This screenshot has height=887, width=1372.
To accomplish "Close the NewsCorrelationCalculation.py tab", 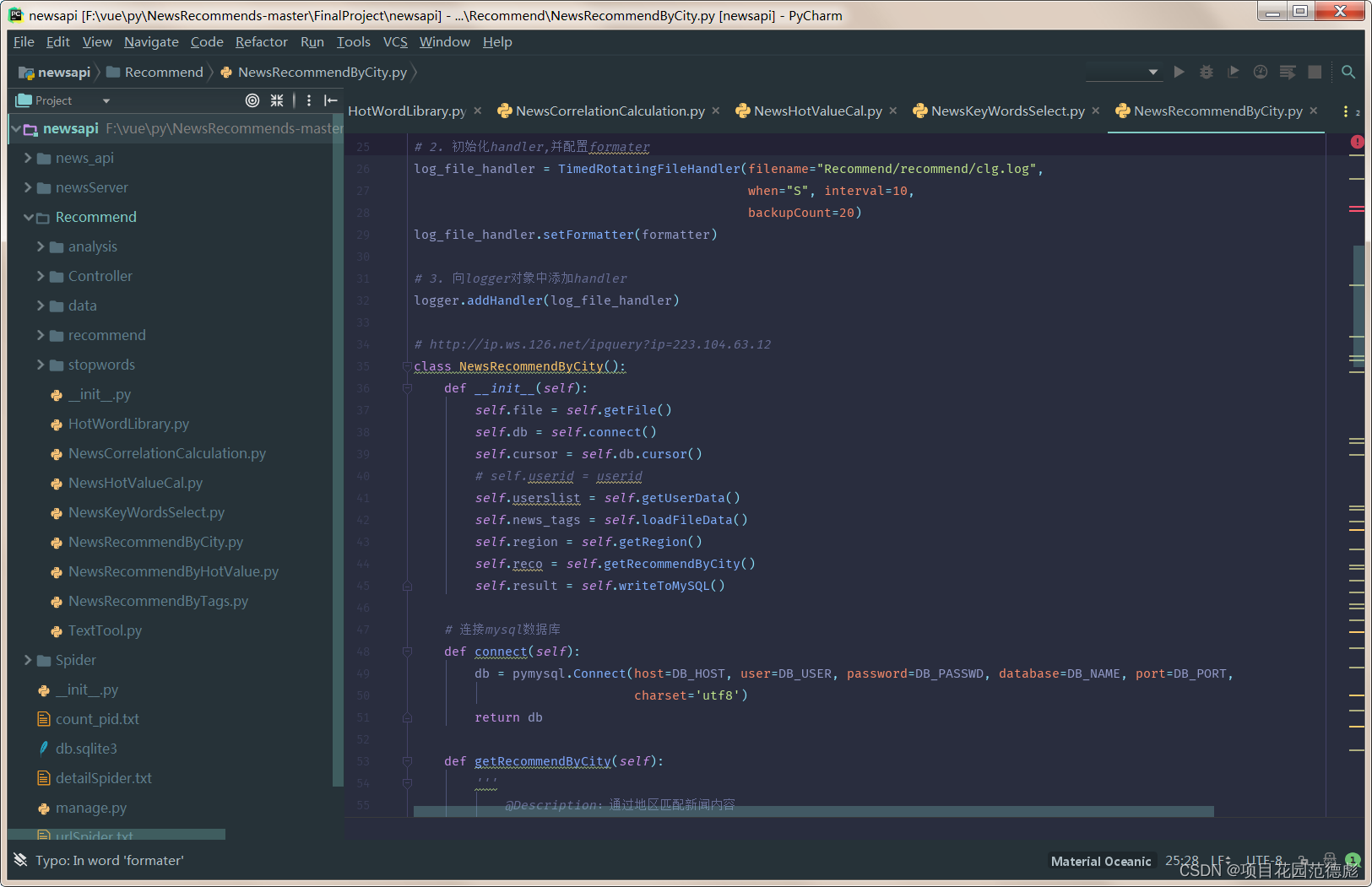I will pos(716,111).
